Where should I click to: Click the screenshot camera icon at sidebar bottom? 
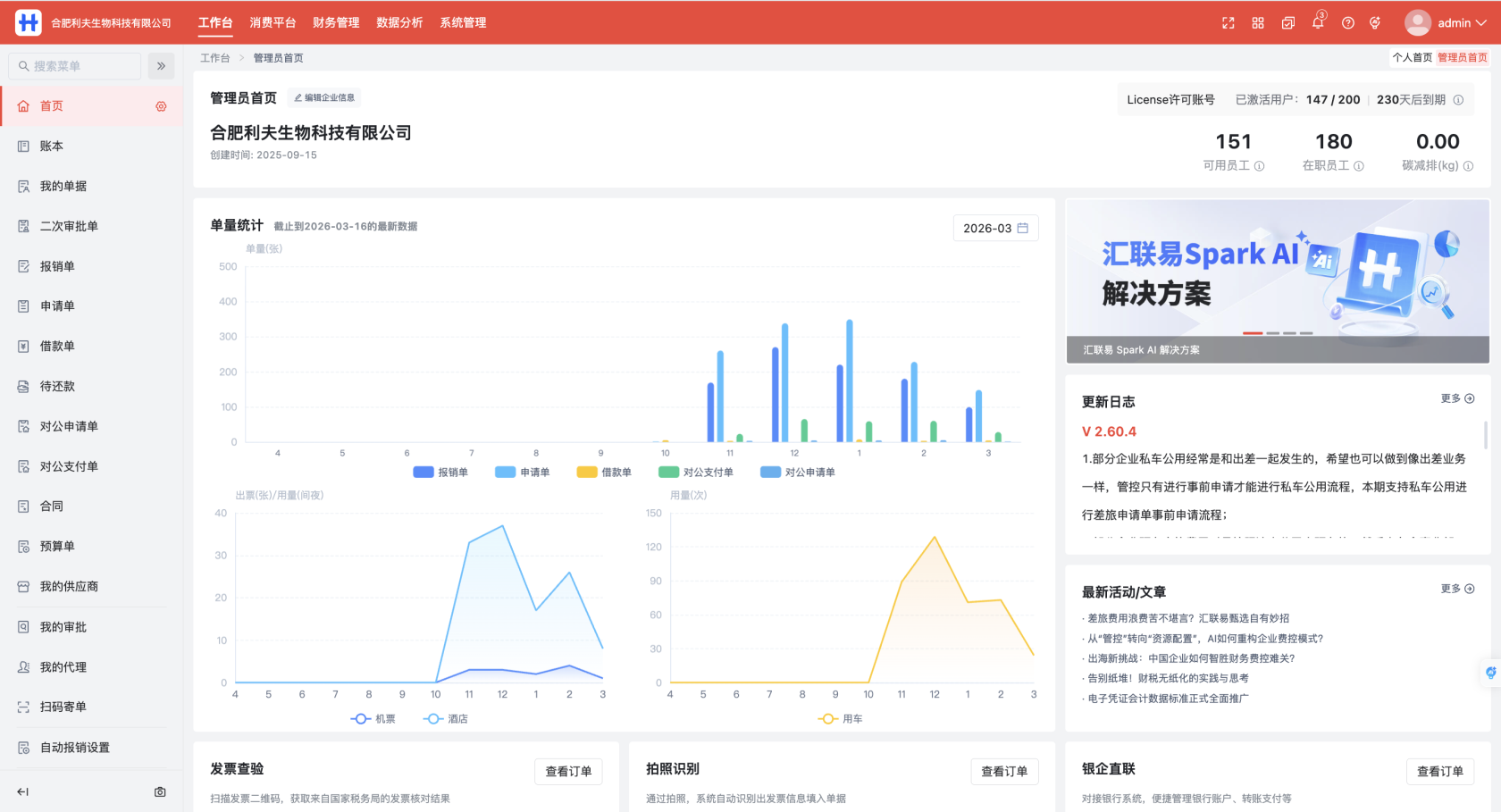(159, 791)
